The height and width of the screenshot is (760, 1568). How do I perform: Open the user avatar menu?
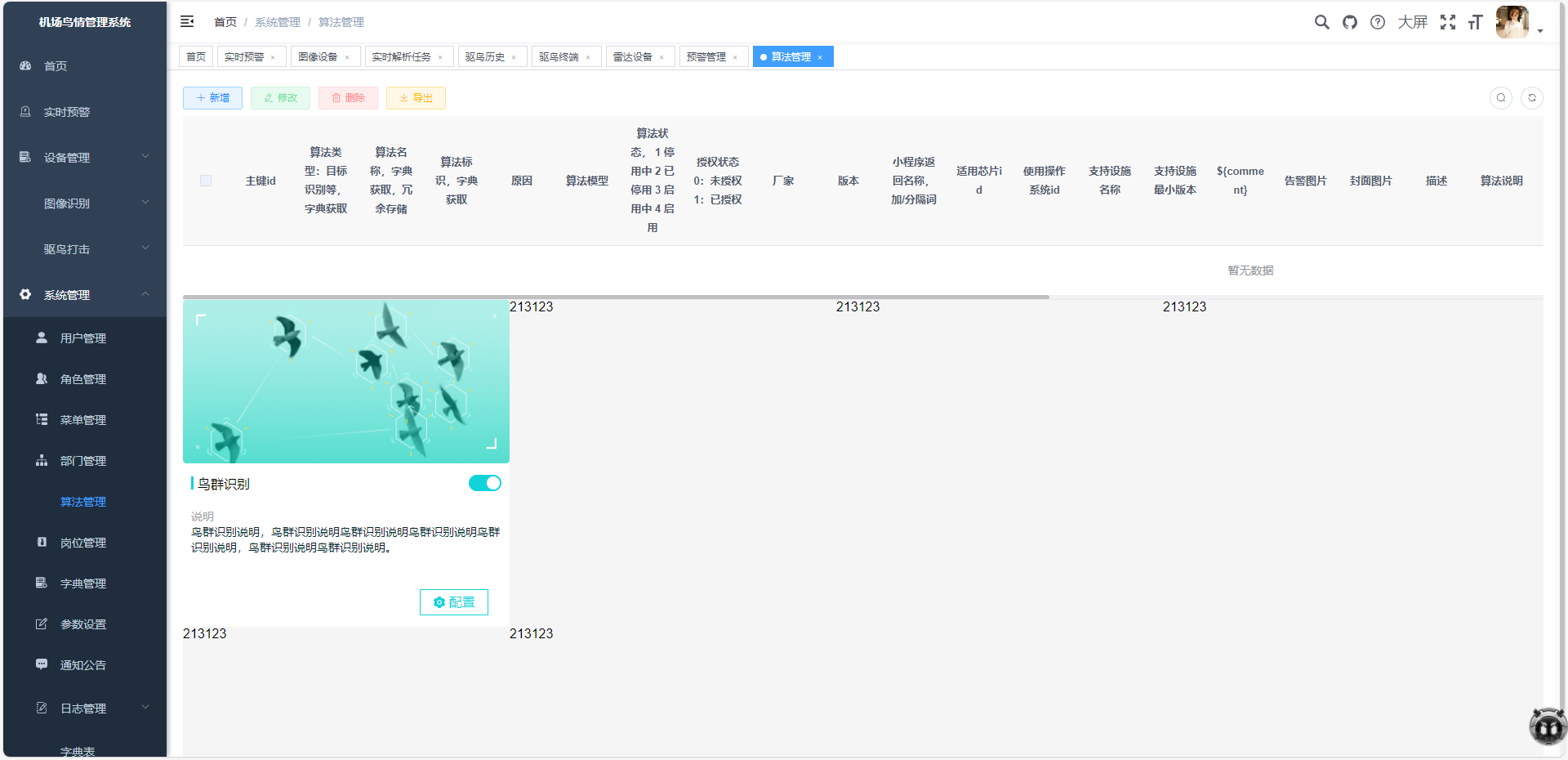point(1512,22)
